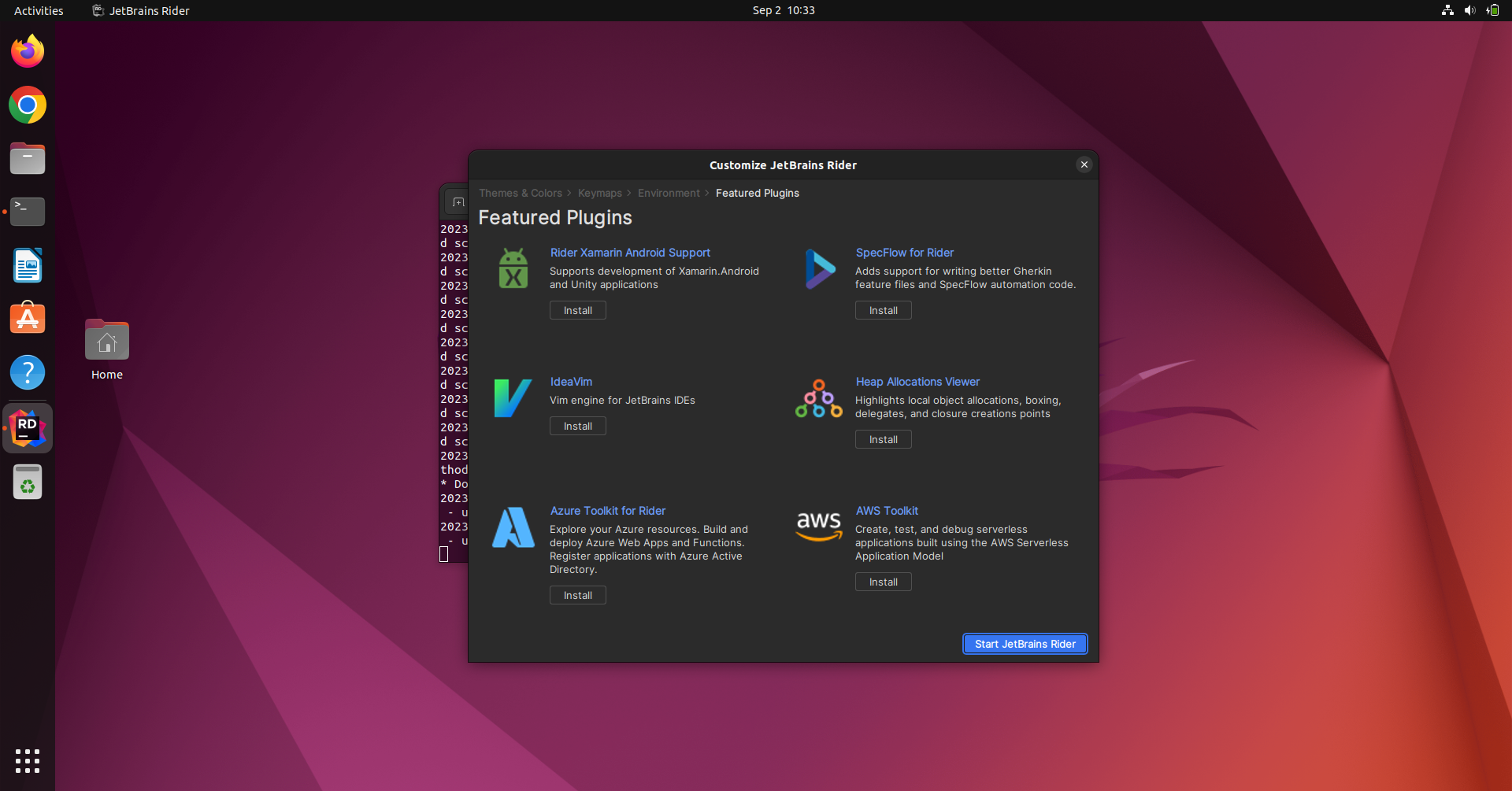Viewport: 1512px width, 791px height.
Task: Click the IdeaVim plugin logo
Action: [x=513, y=398]
